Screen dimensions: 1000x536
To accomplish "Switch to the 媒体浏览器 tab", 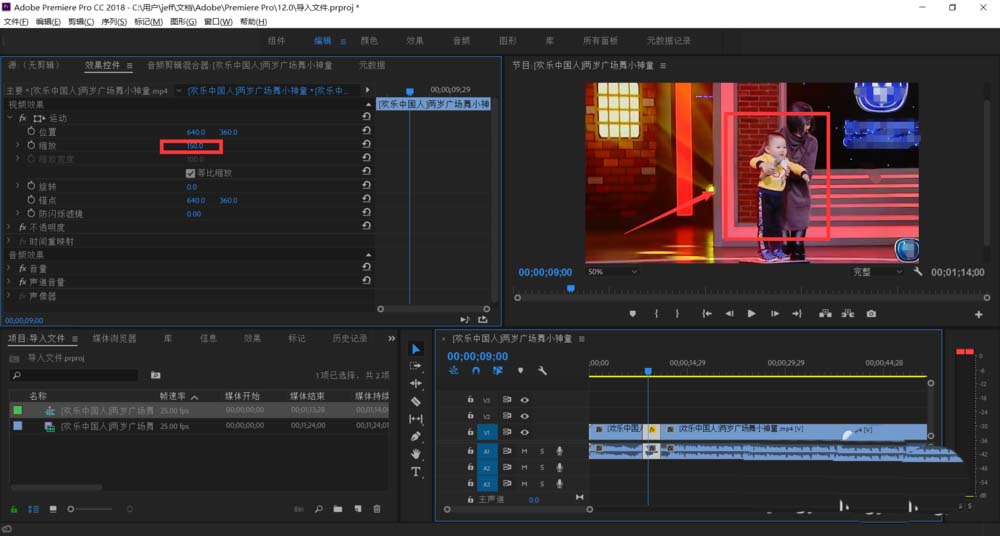I will pos(114,338).
